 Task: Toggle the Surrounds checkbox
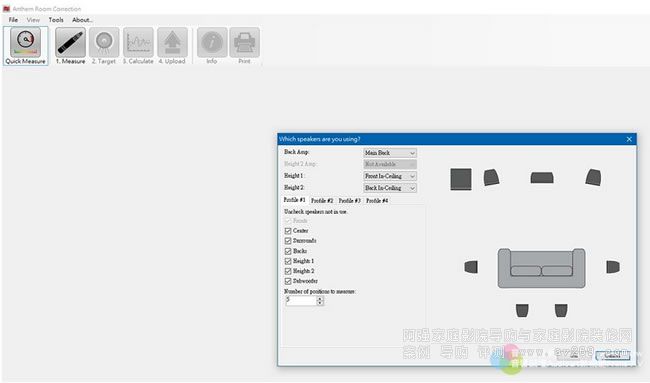[288, 241]
